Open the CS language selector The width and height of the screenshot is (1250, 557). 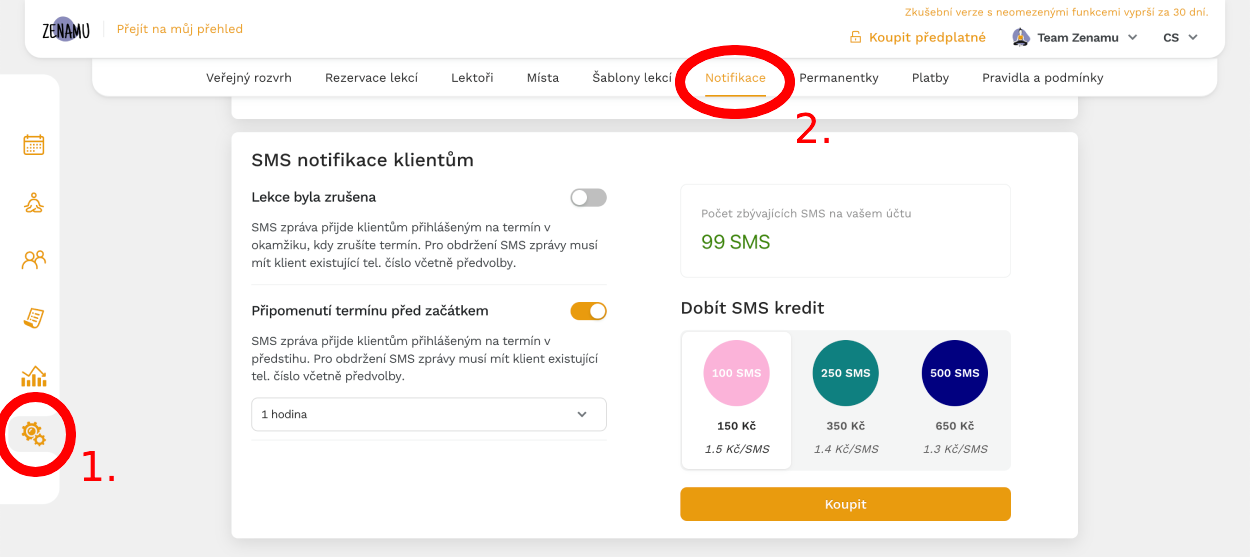[x=1180, y=37]
